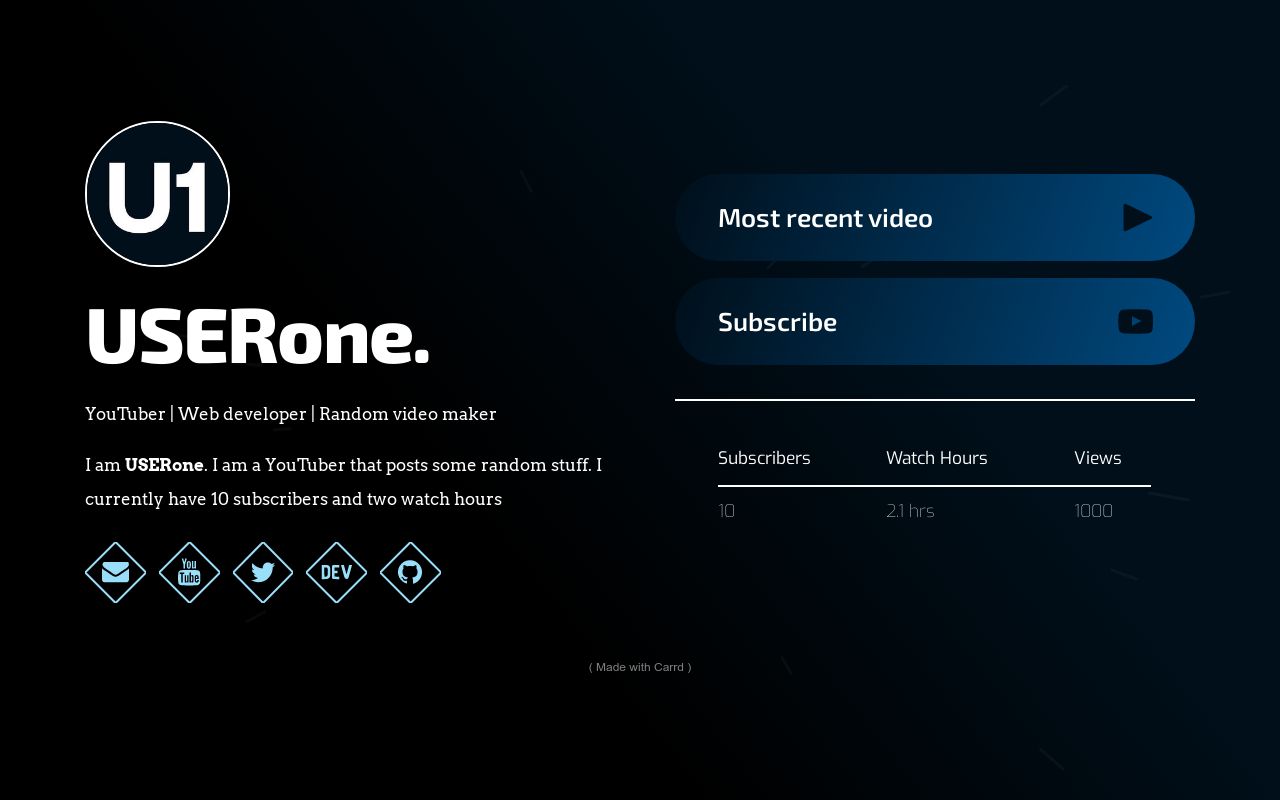Open the GitHub profile icon
The height and width of the screenshot is (800, 1280).
(410, 573)
